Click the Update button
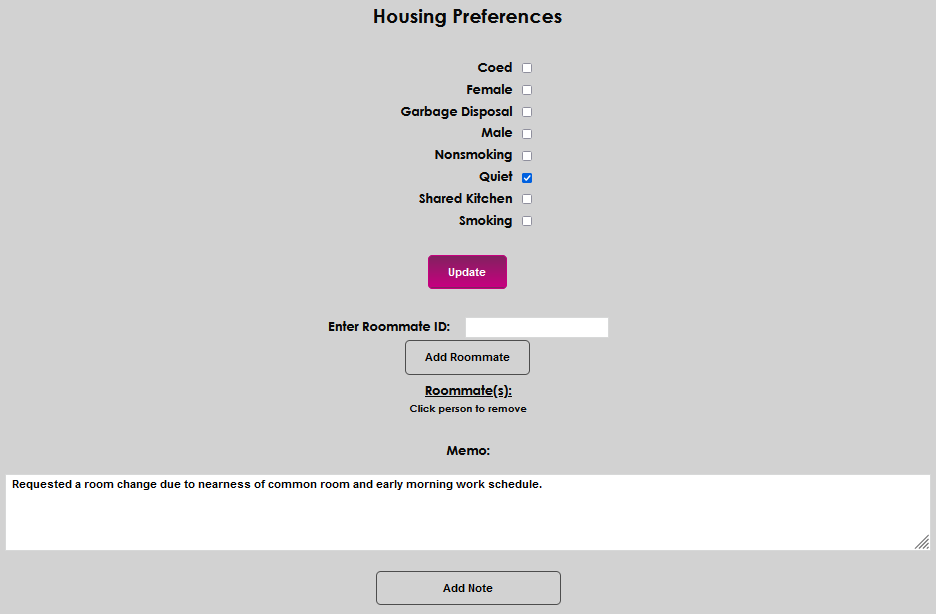This screenshot has height=614, width=936. coord(467,271)
